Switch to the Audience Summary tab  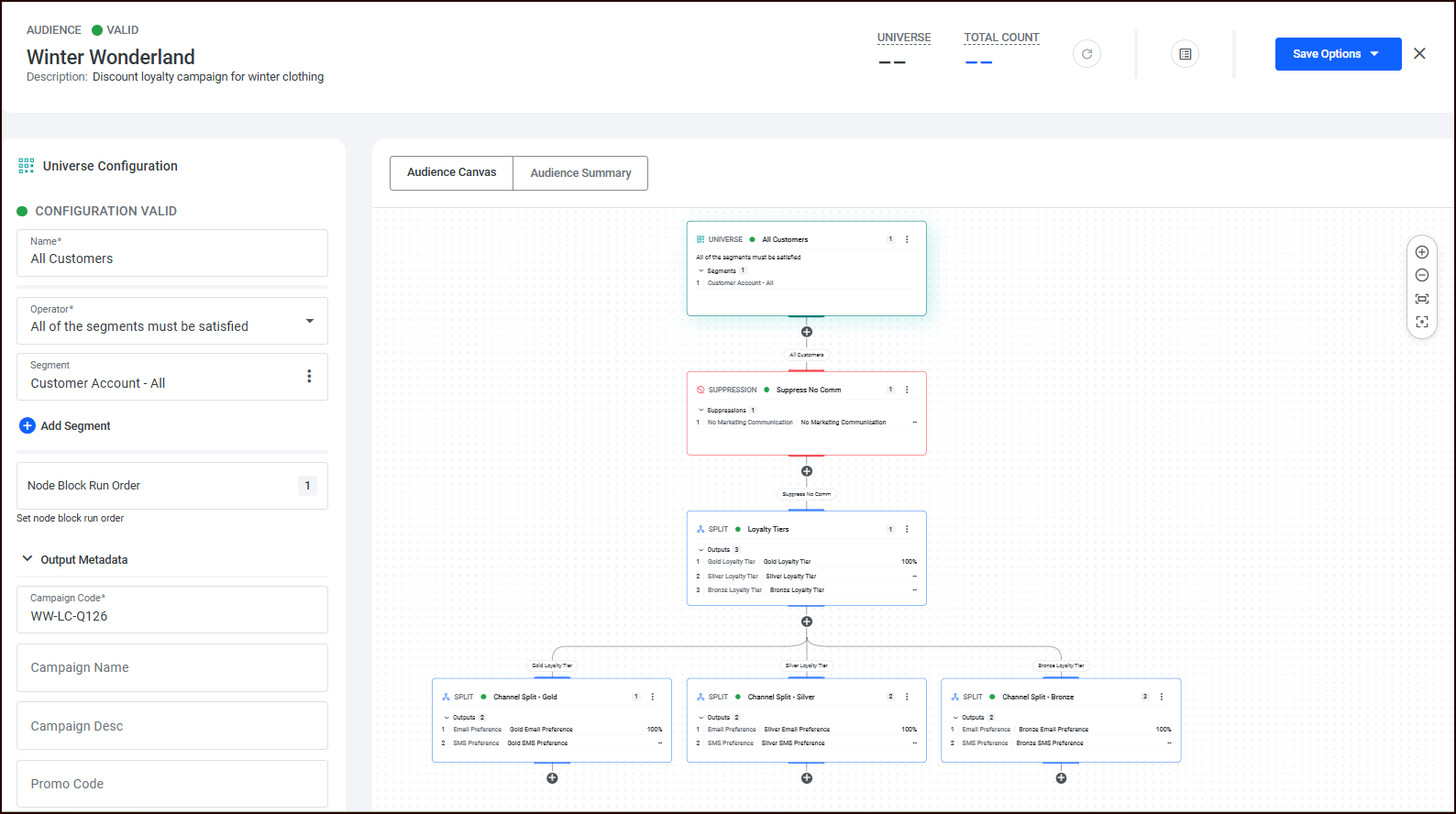click(580, 173)
